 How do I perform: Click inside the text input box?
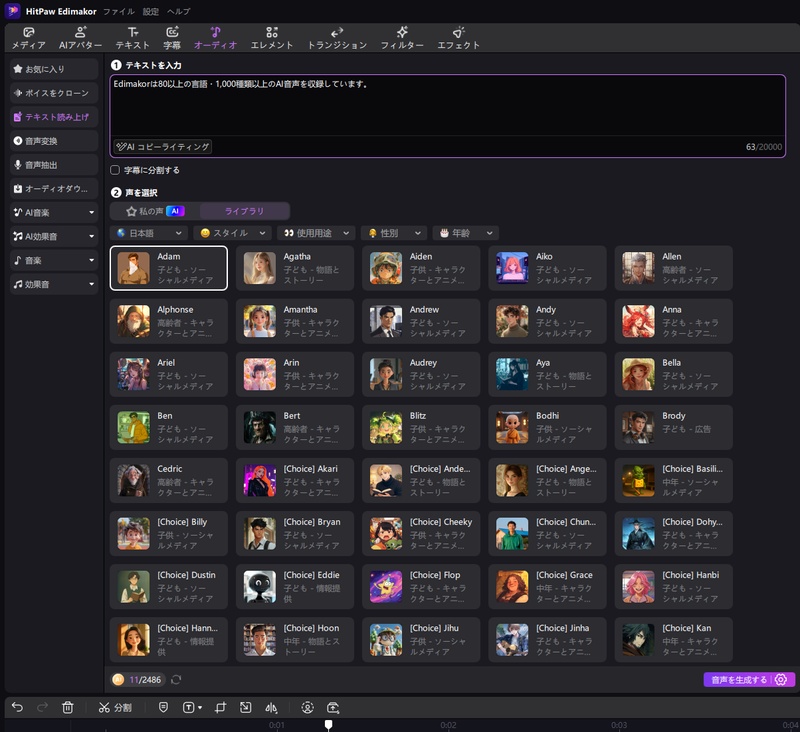[447, 107]
